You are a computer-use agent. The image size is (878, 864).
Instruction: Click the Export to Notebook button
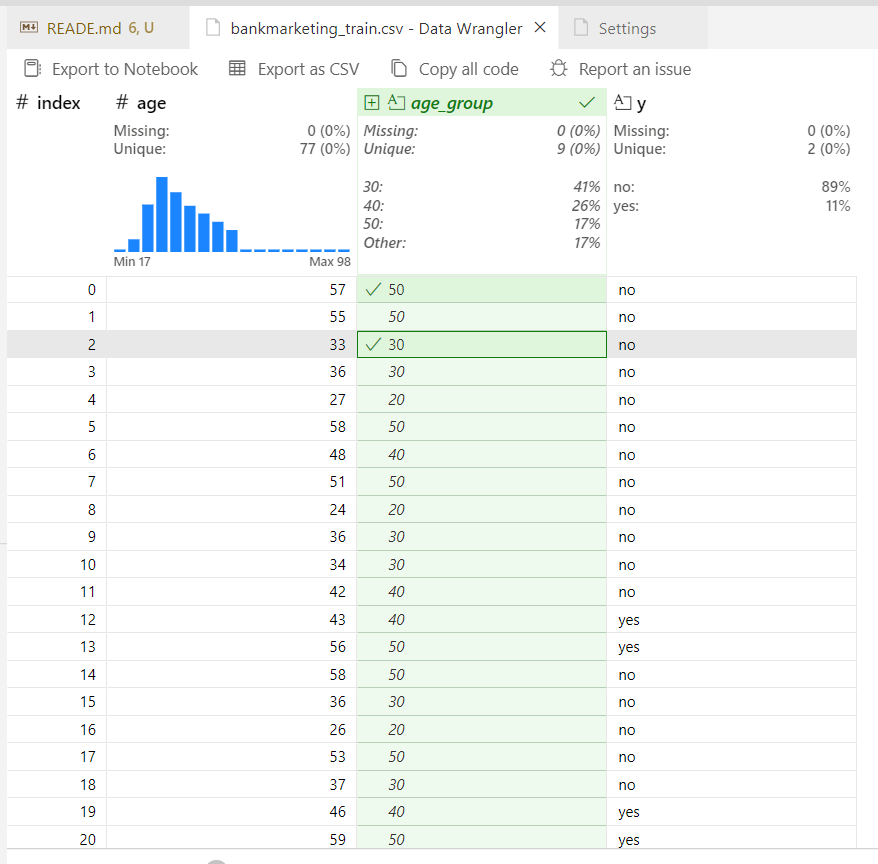[110, 68]
